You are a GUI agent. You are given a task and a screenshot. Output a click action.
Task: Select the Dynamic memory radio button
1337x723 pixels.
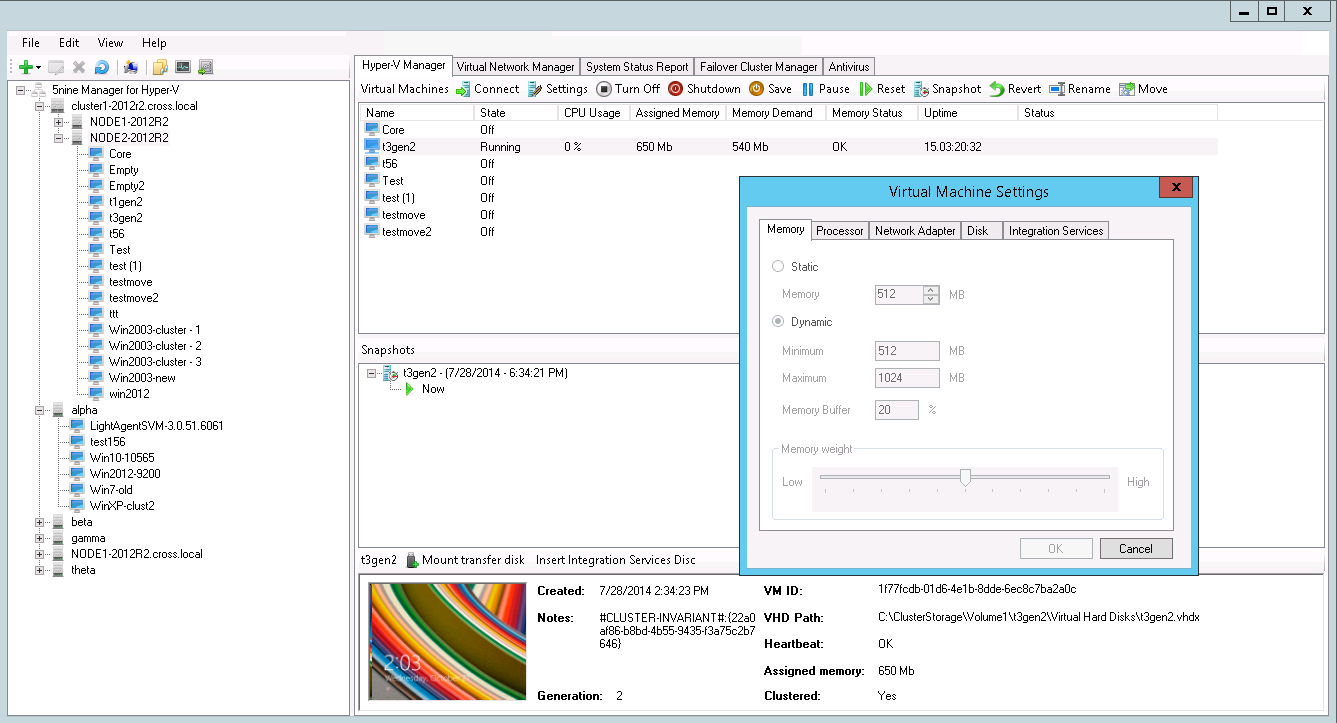click(778, 322)
